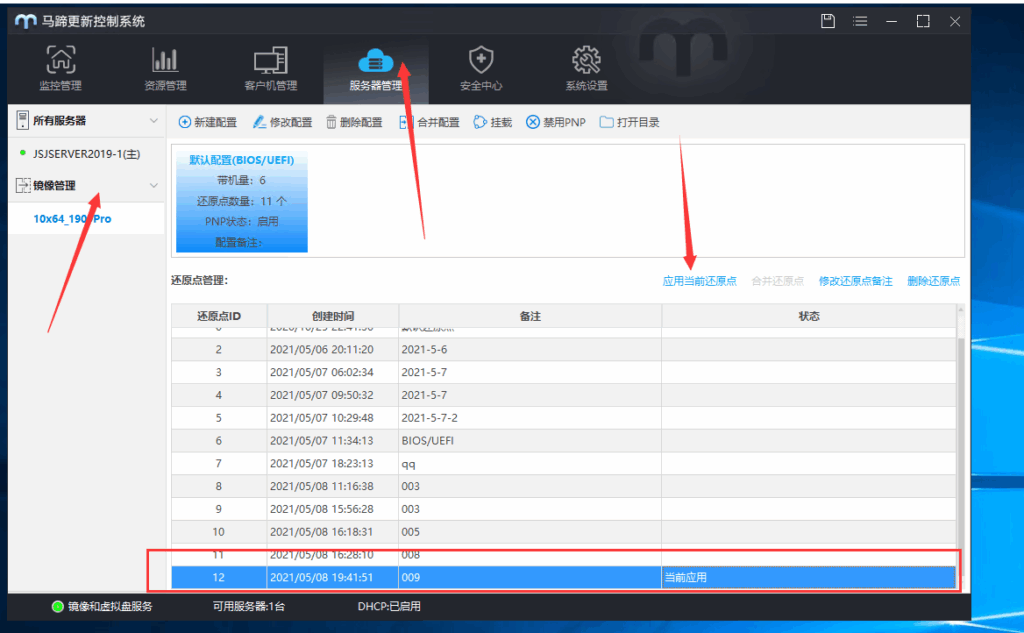Open the 监控管理 monitoring tab

(x=61, y=69)
